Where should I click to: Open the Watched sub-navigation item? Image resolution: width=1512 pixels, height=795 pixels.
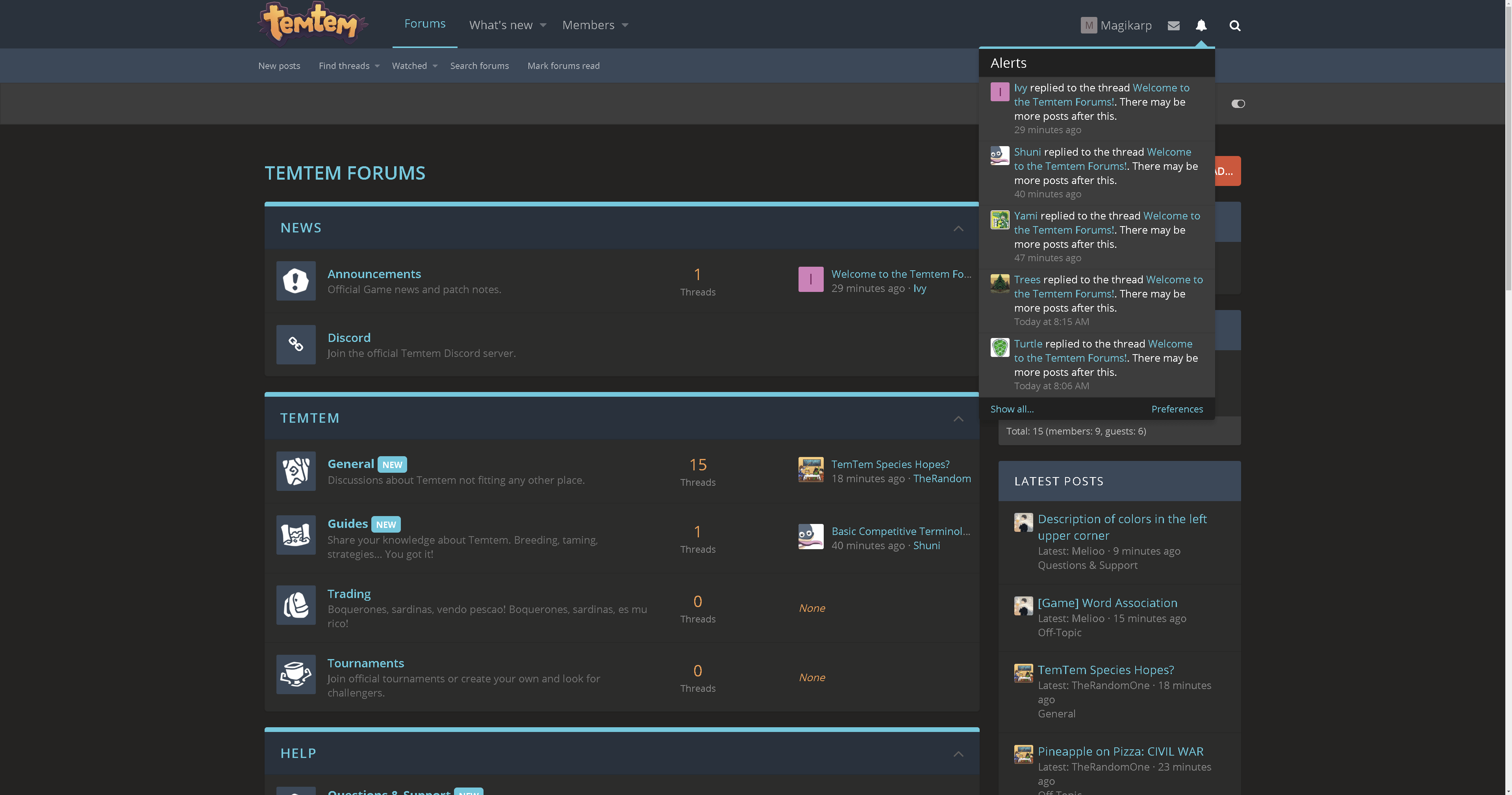pyautogui.click(x=409, y=66)
